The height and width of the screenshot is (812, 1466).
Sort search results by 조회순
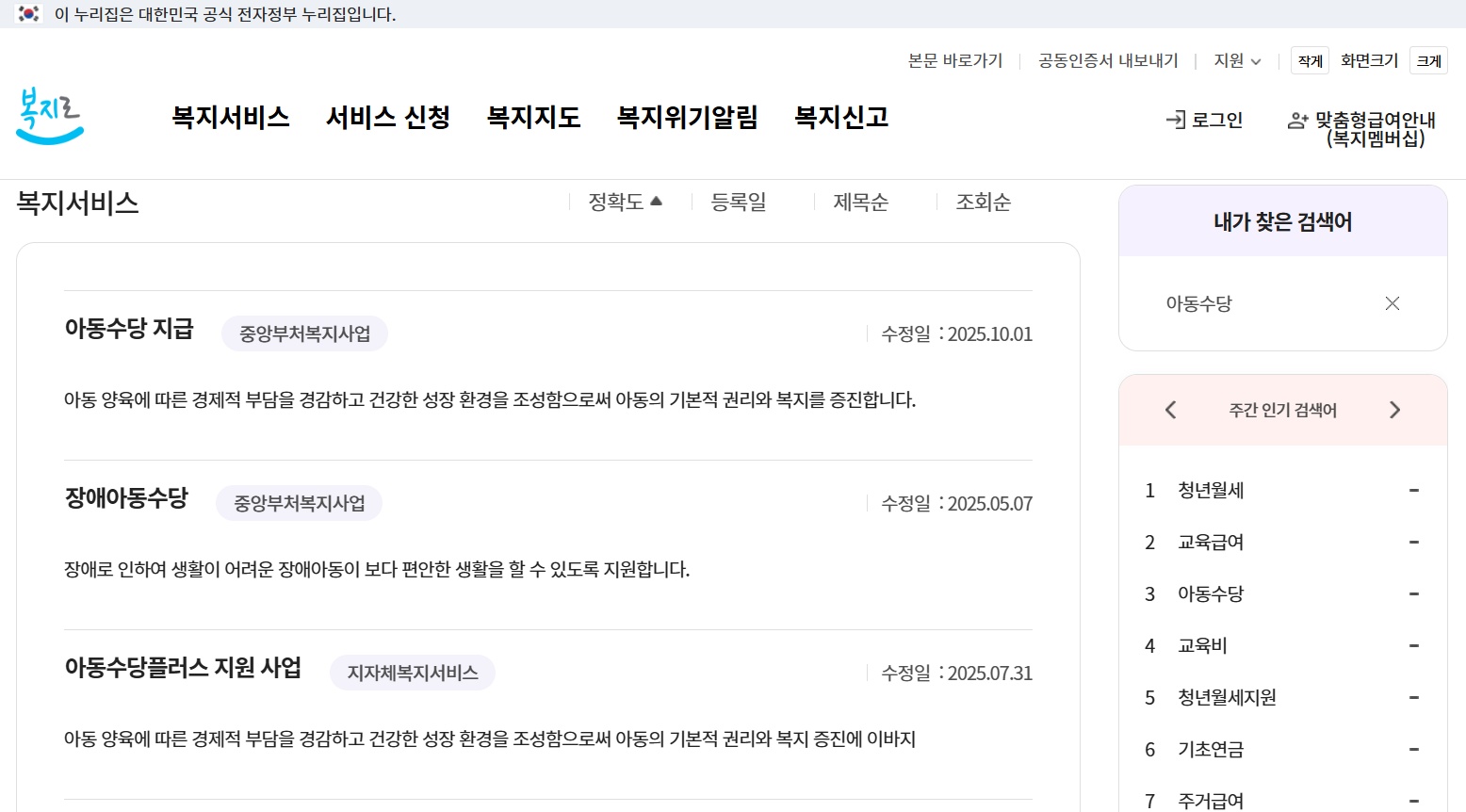coord(982,201)
